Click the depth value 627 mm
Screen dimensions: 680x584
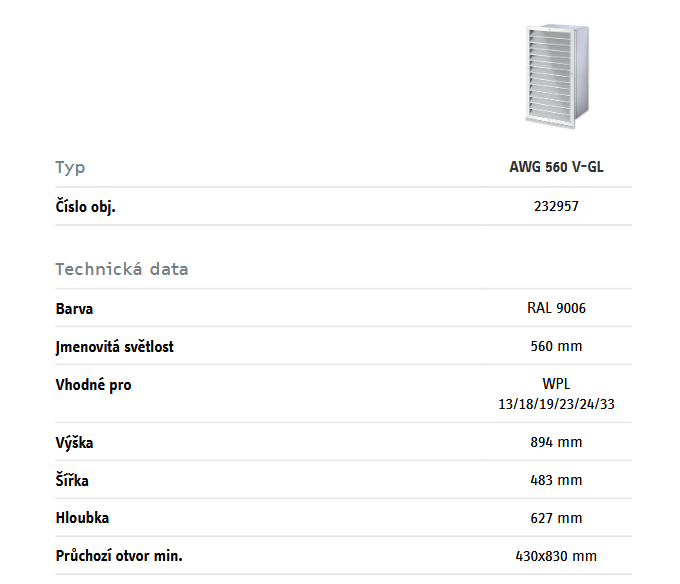pos(556,518)
